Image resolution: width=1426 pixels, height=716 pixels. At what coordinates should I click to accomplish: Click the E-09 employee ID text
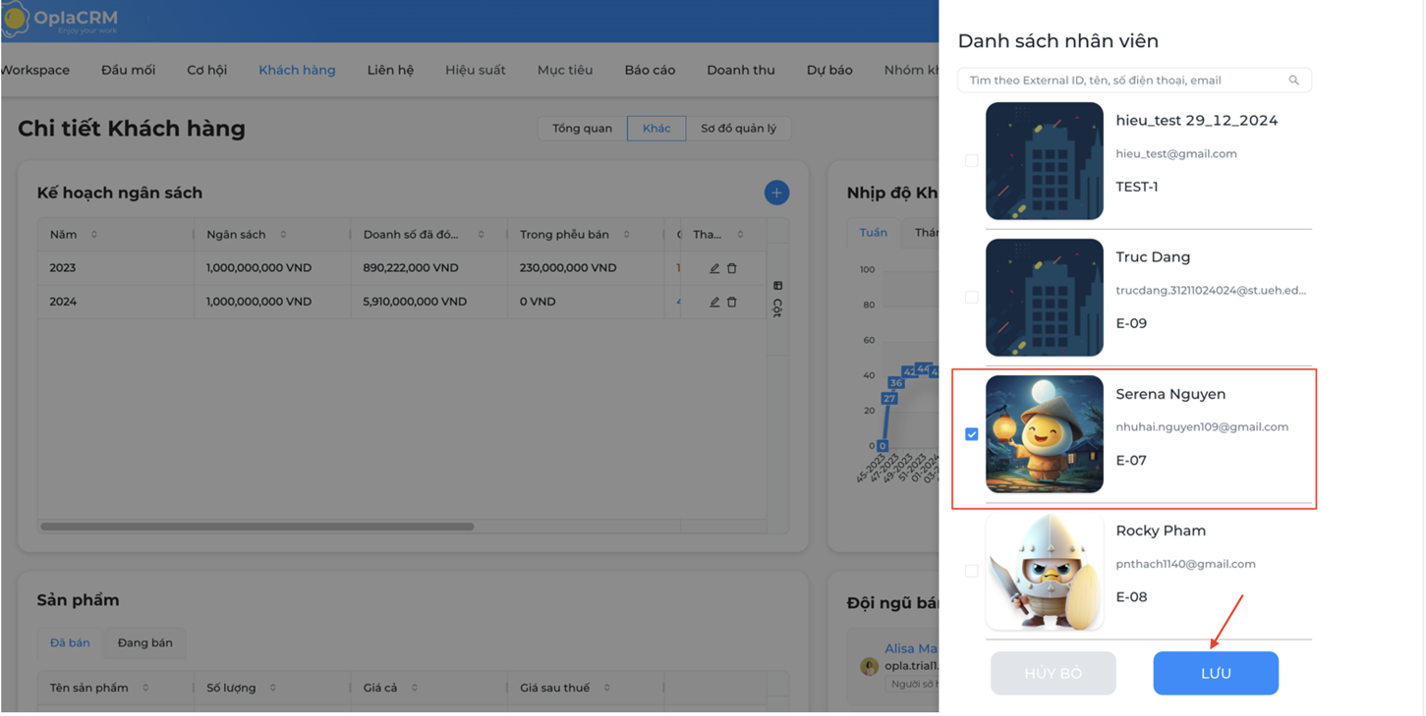(x=1132, y=323)
